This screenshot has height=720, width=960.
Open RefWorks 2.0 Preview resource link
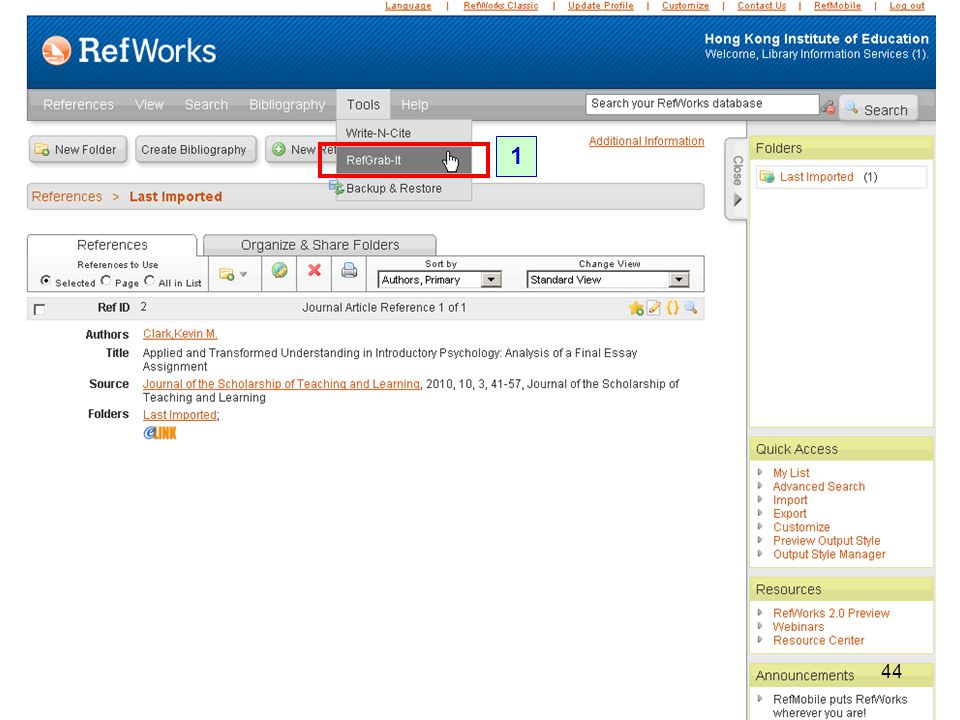tap(831, 613)
